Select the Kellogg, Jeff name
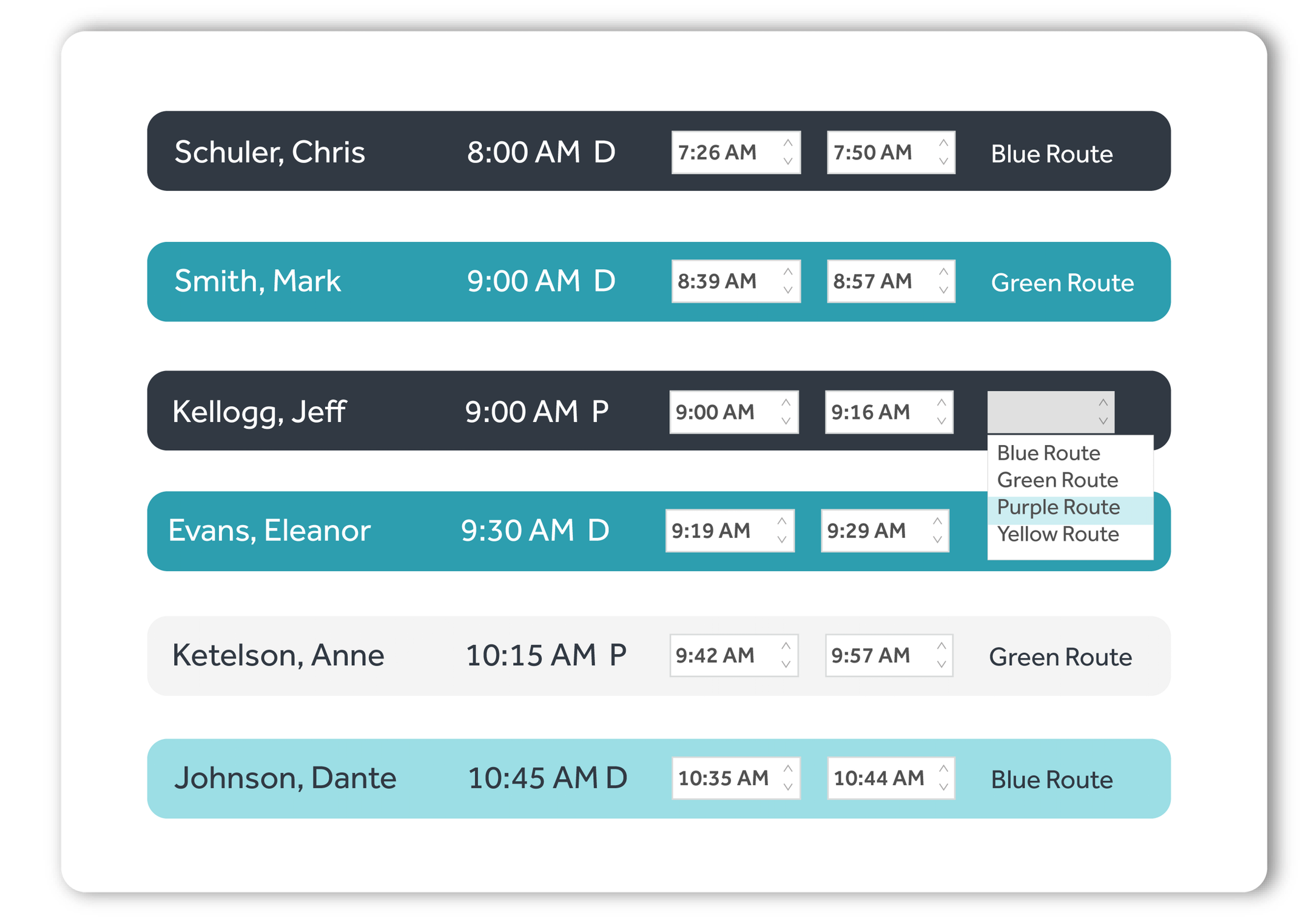Image resolution: width=1300 pixels, height=924 pixels. click(x=259, y=412)
